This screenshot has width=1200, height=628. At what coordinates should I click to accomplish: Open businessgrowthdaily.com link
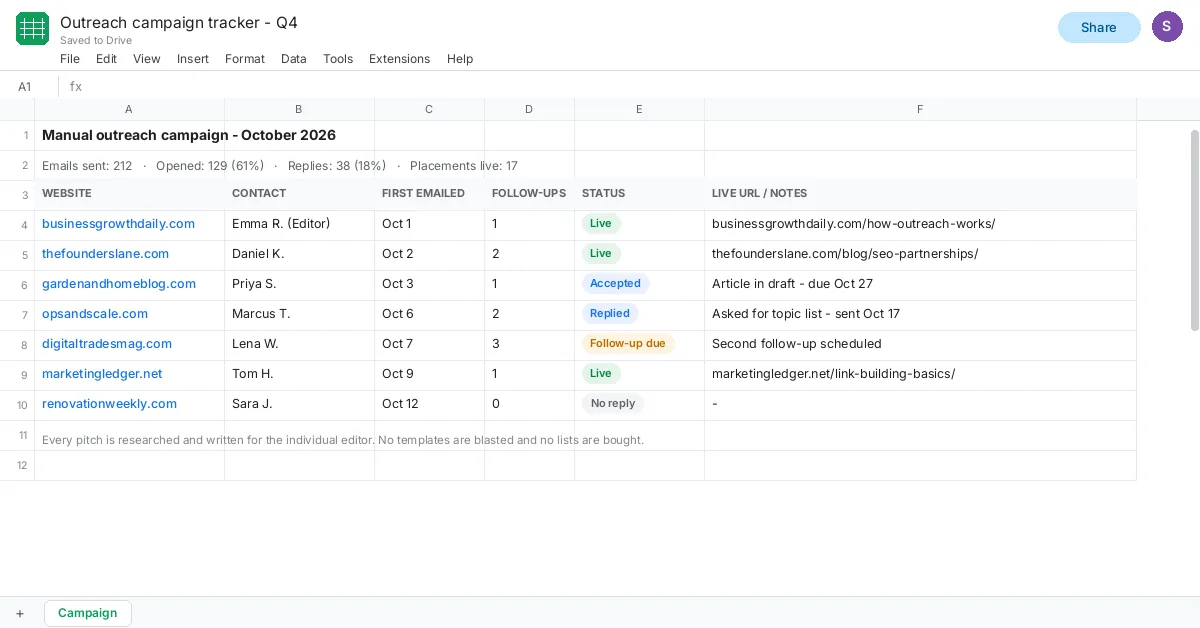point(118,224)
